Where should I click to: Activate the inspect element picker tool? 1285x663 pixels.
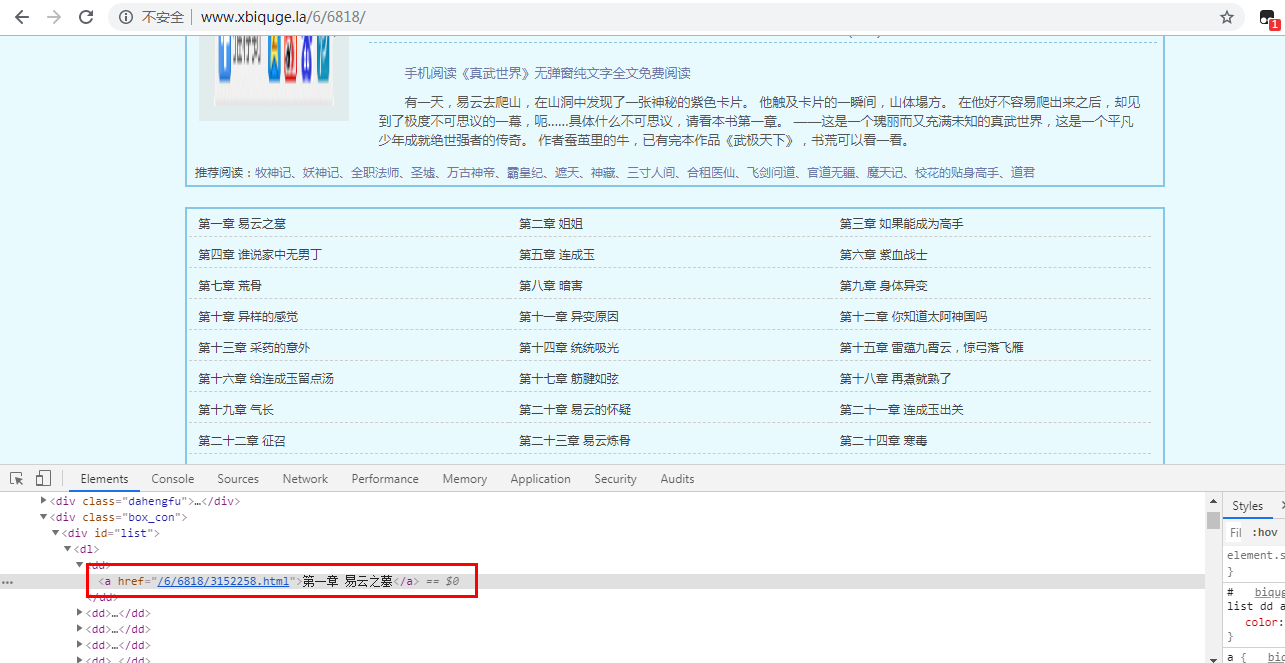(17, 479)
